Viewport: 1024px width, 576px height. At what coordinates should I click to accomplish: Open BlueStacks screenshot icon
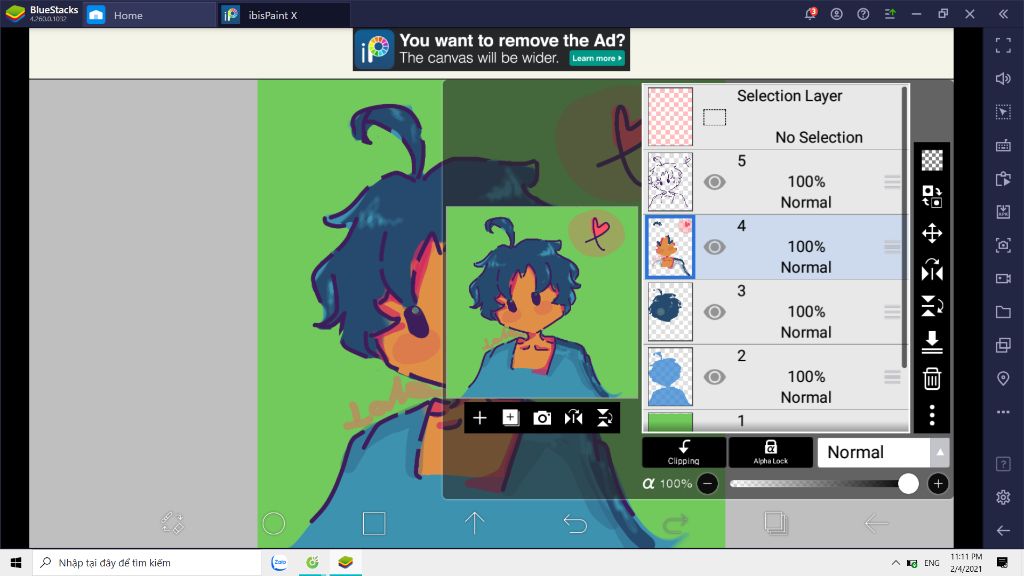tap(1003, 246)
